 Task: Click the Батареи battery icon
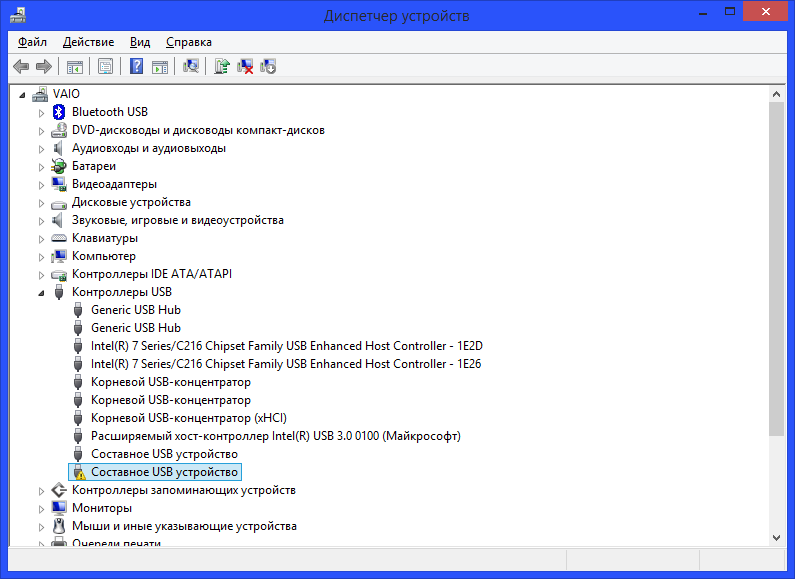[x=59, y=166]
